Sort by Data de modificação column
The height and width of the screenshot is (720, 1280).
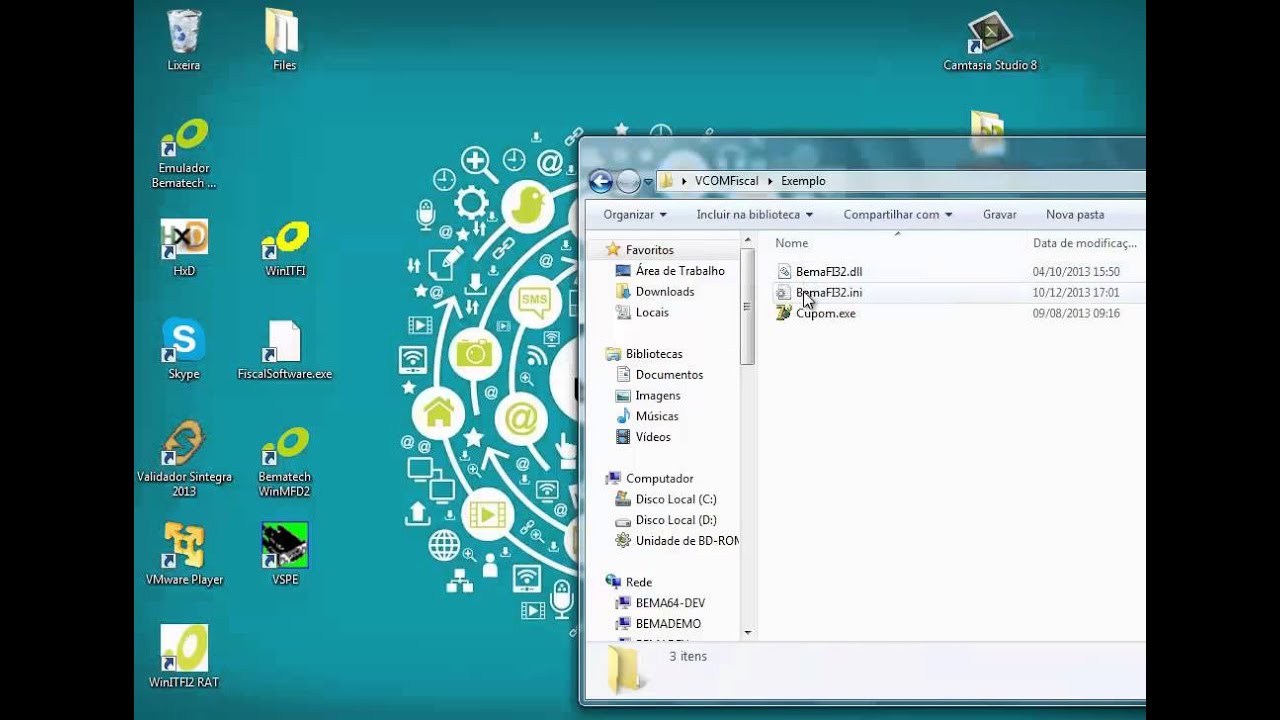[x=1085, y=243]
